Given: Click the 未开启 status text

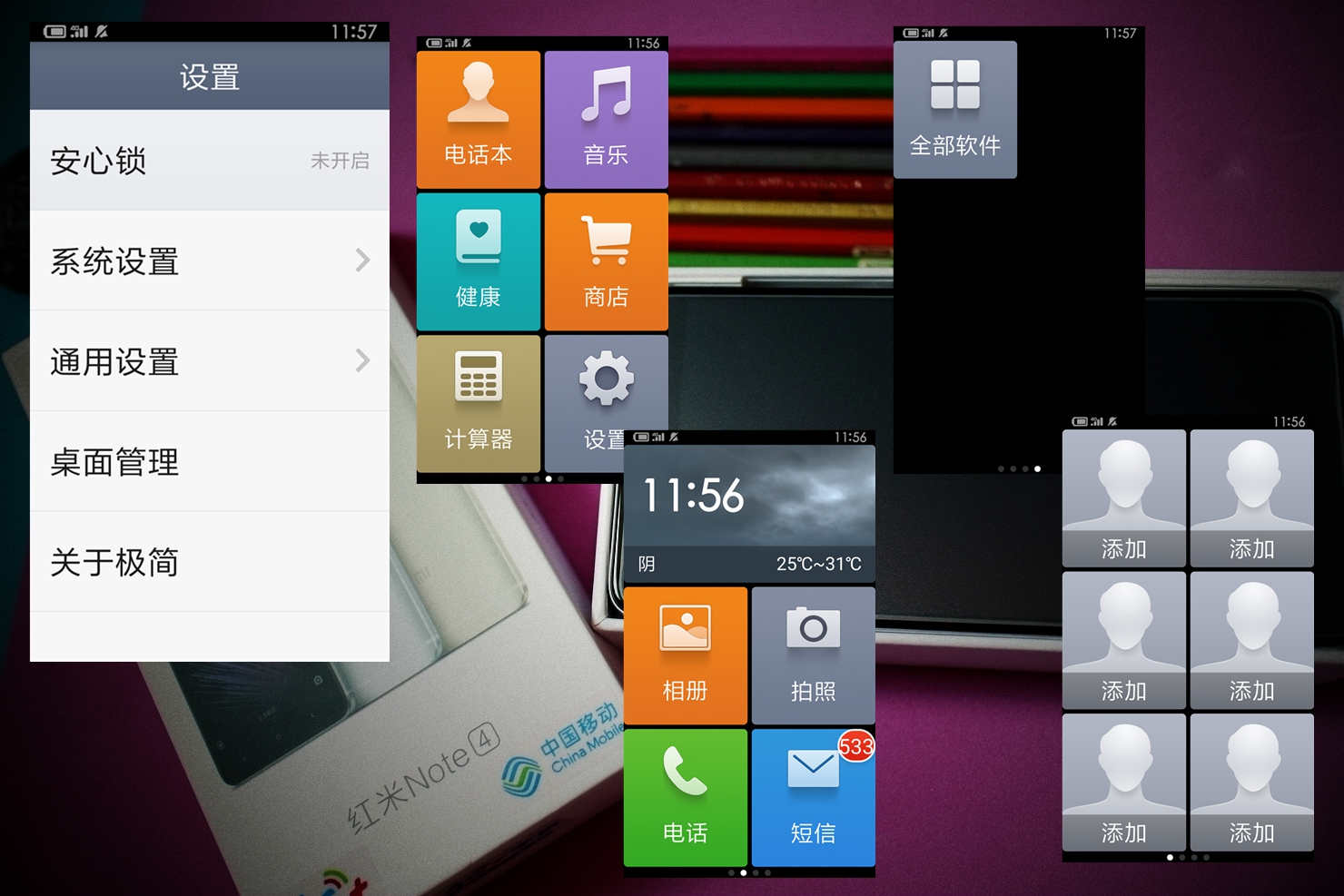Looking at the screenshot, I should [340, 161].
